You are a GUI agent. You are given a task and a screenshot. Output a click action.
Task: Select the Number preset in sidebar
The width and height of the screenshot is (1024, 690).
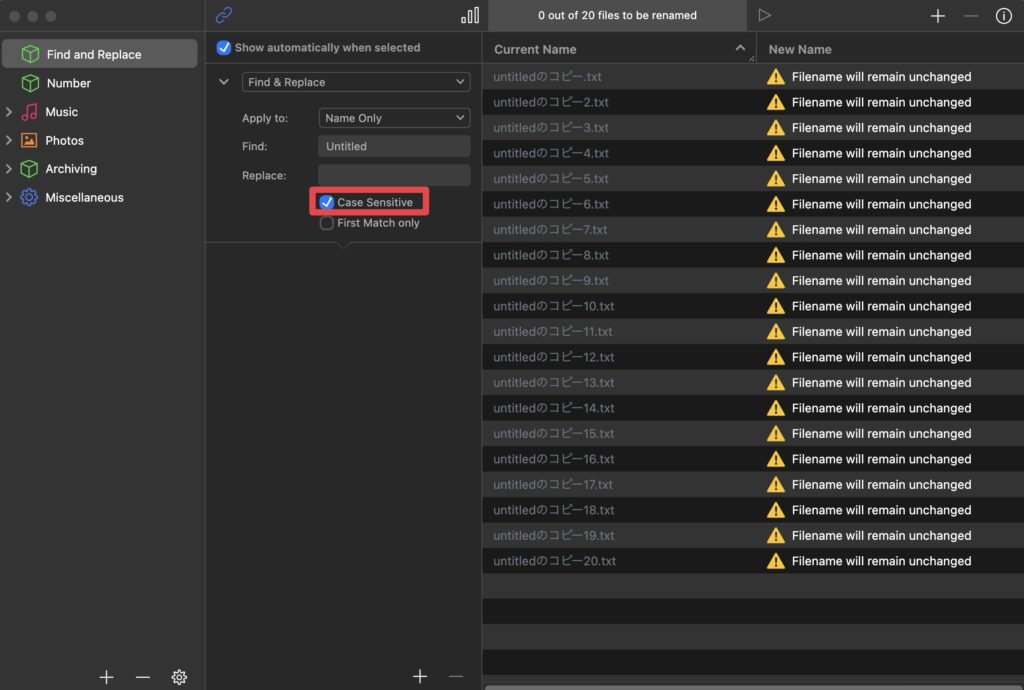(68, 83)
